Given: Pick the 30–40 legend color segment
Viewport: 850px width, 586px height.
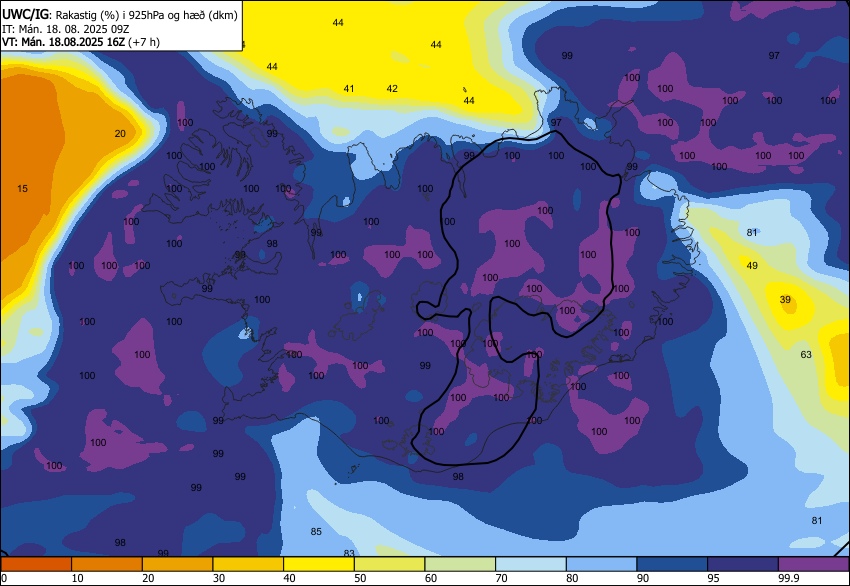Looking at the screenshot, I should coord(248,564).
